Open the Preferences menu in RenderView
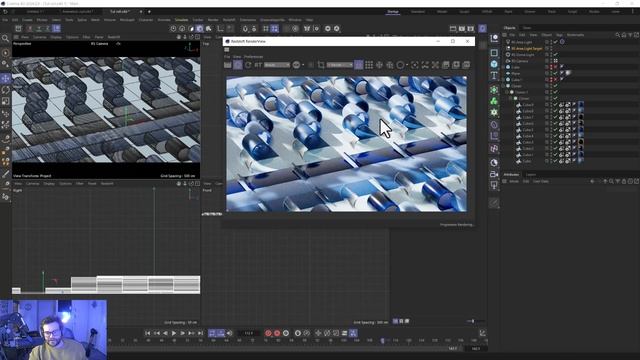 (253, 57)
